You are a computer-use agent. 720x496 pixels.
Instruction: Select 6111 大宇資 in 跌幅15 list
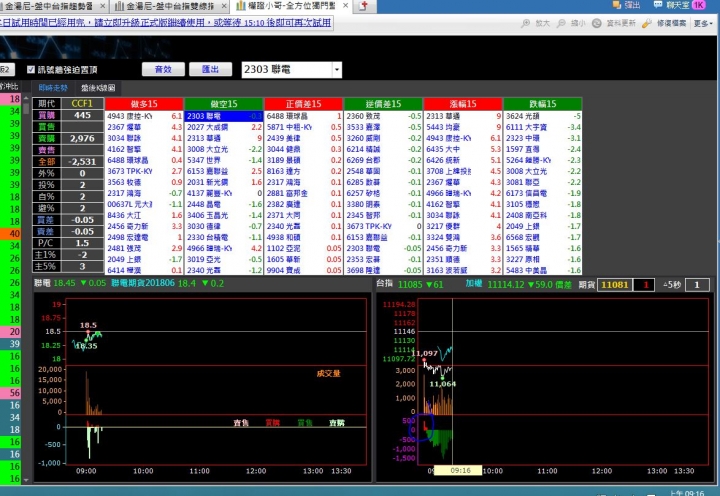coord(543,127)
